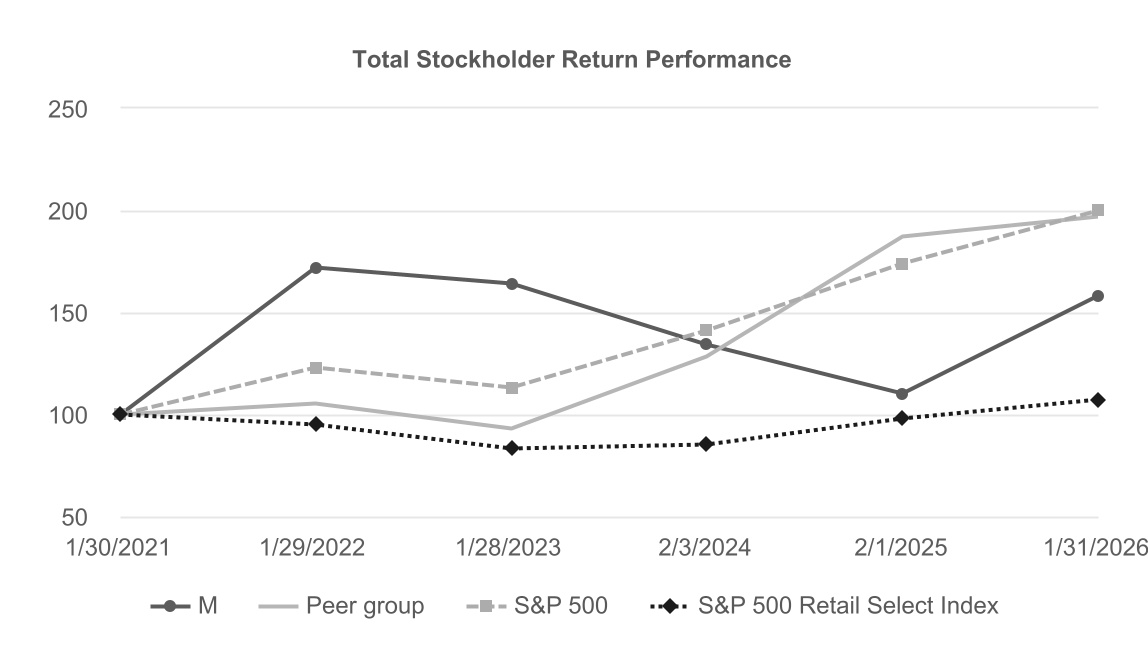Screen dimensions: 1148x672
Task: Click the 2/3/2024 x-axis date label
Action: click(x=706, y=548)
